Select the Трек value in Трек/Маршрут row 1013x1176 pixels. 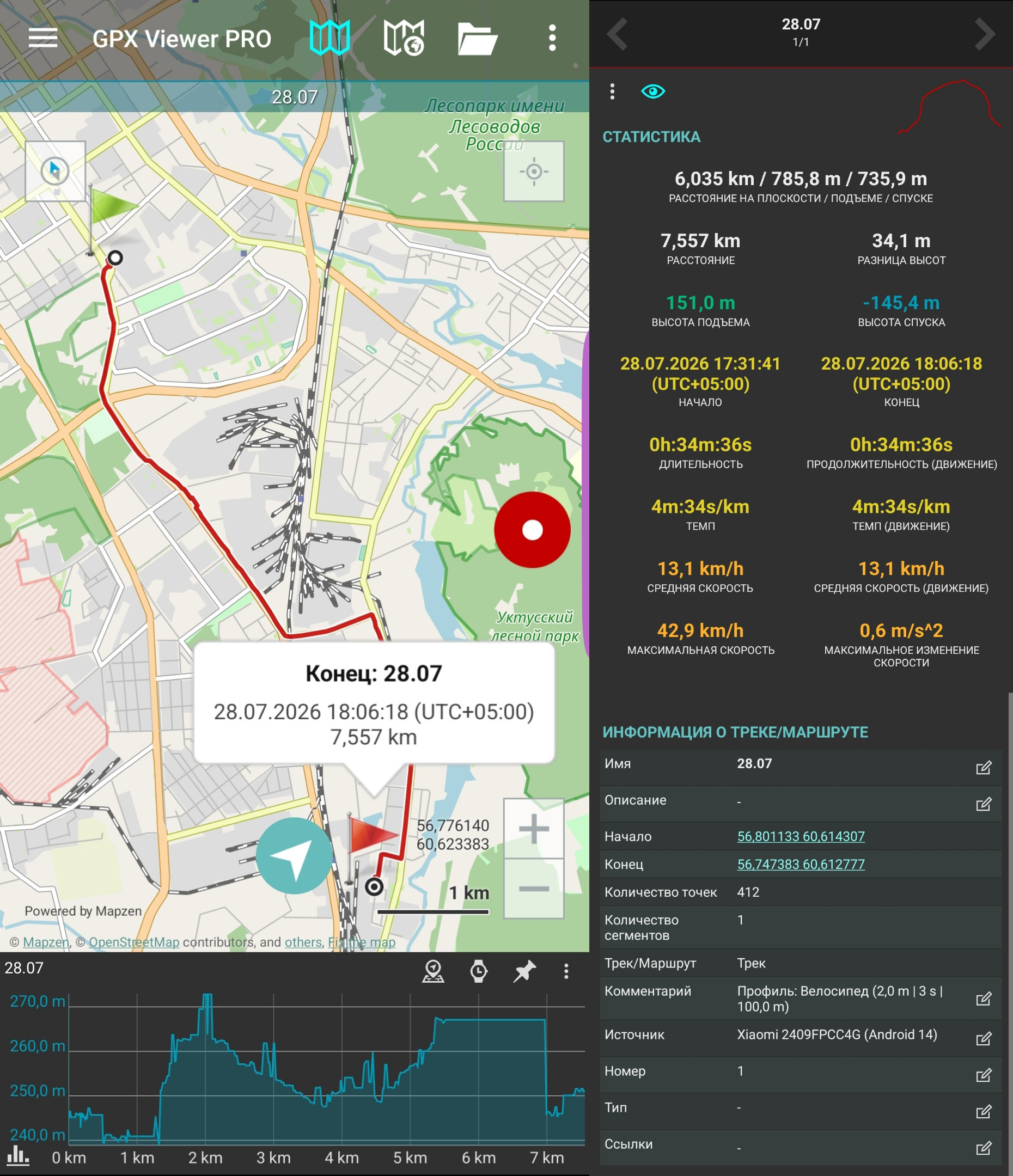pos(751,963)
